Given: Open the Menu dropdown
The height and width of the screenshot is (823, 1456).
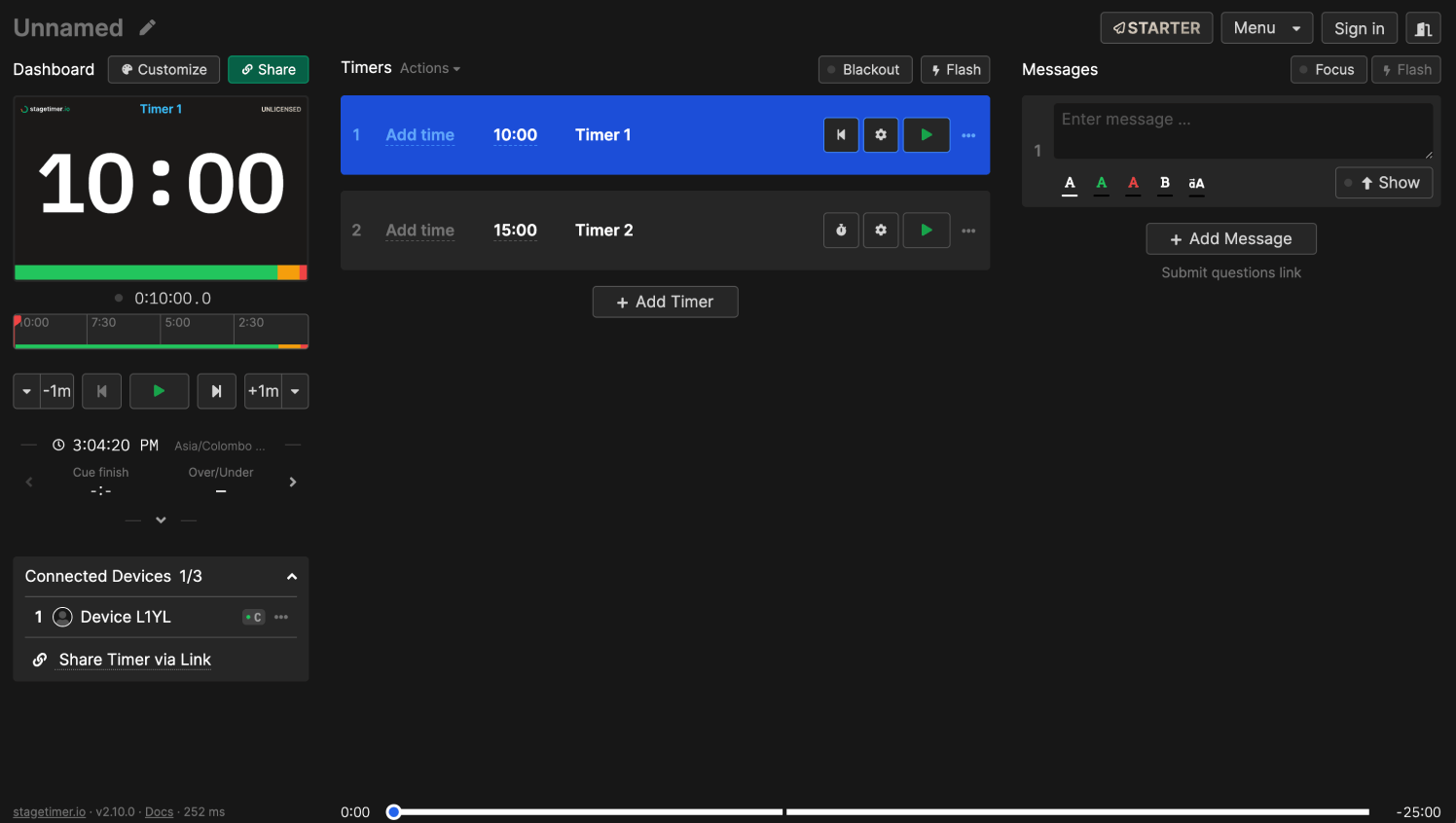Looking at the screenshot, I should (x=1267, y=28).
